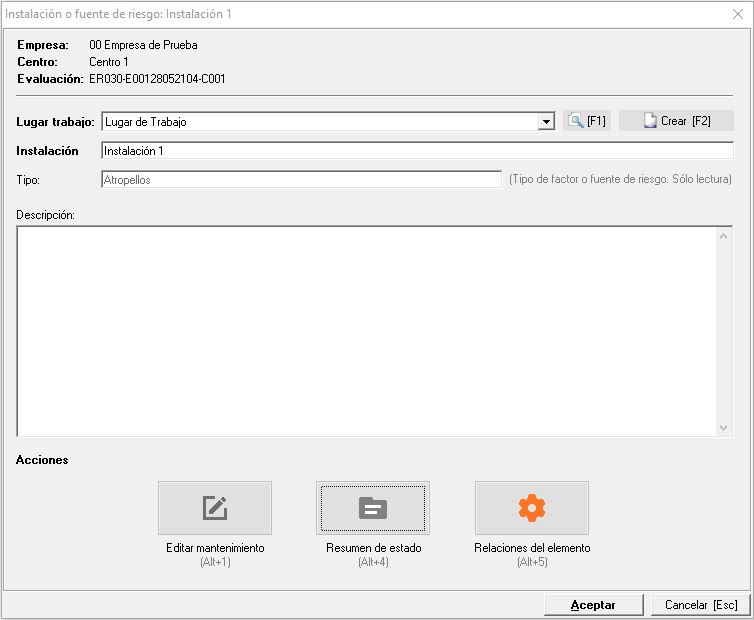Click Crear [F2] new document button
This screenshot has height=620, width=754.
pyautogui.click(x=676, y=121)
